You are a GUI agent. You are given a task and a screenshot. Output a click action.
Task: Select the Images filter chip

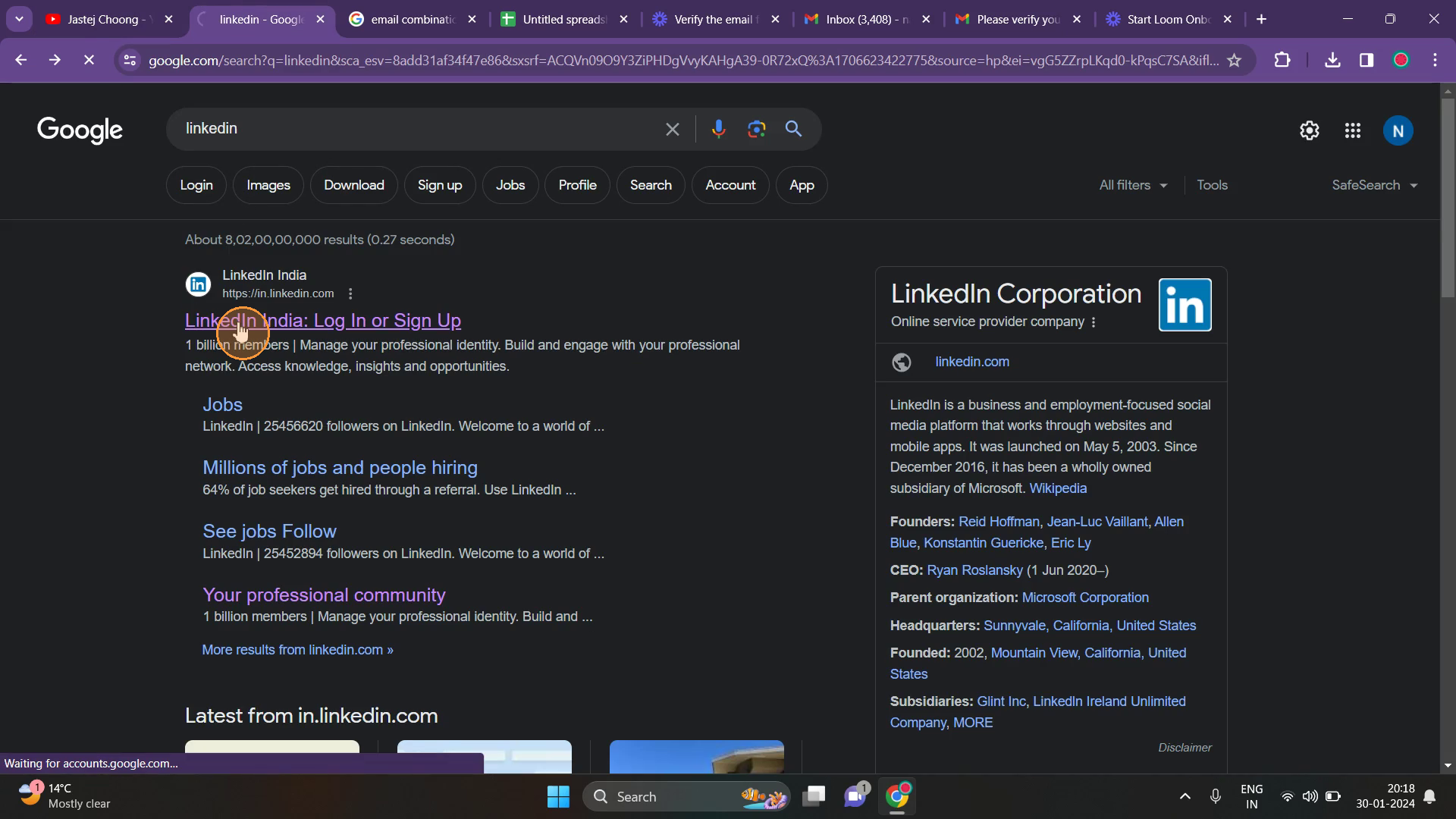point(268,185)
